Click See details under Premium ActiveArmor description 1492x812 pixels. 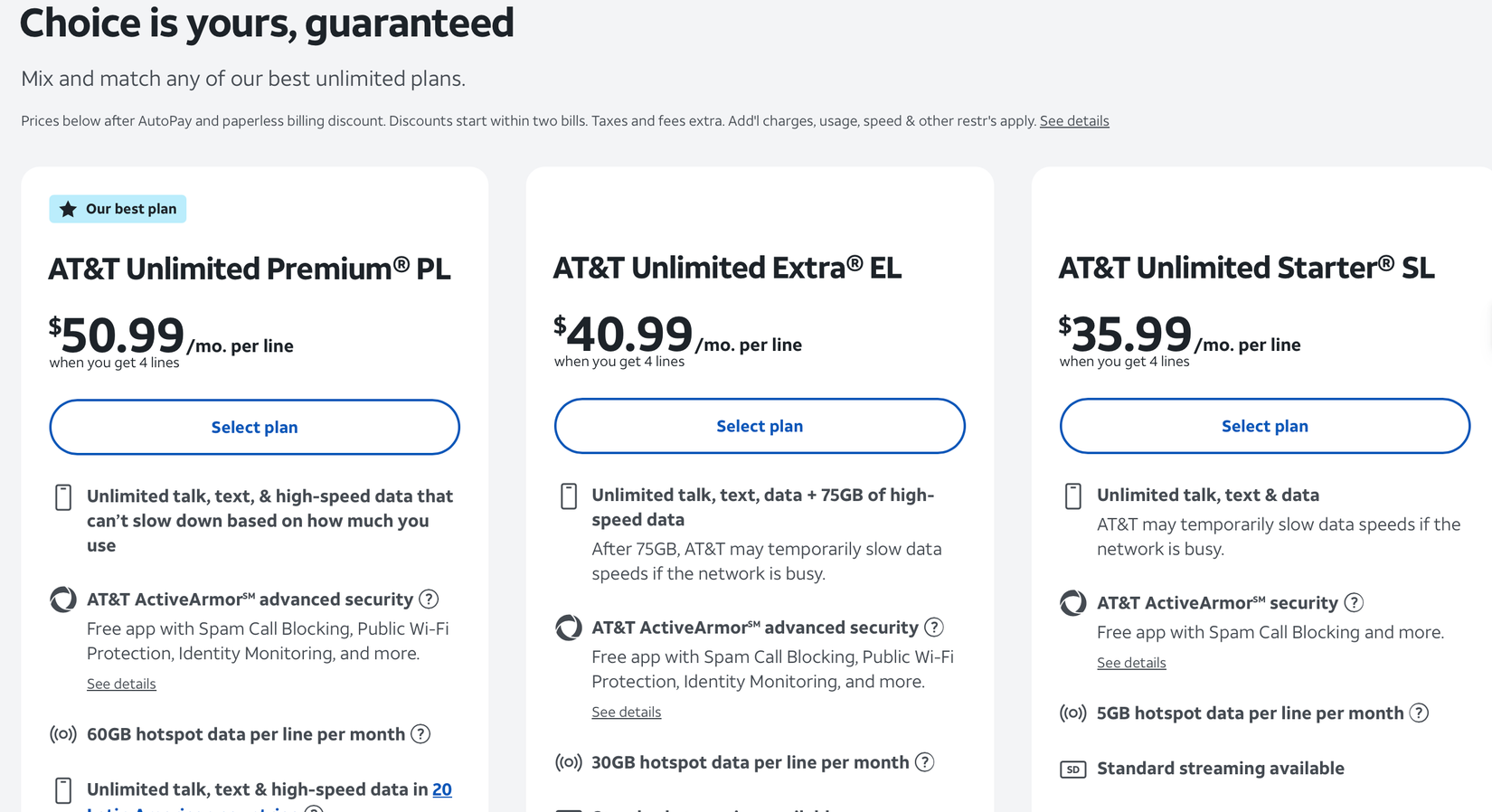click(x=121, y=684)
